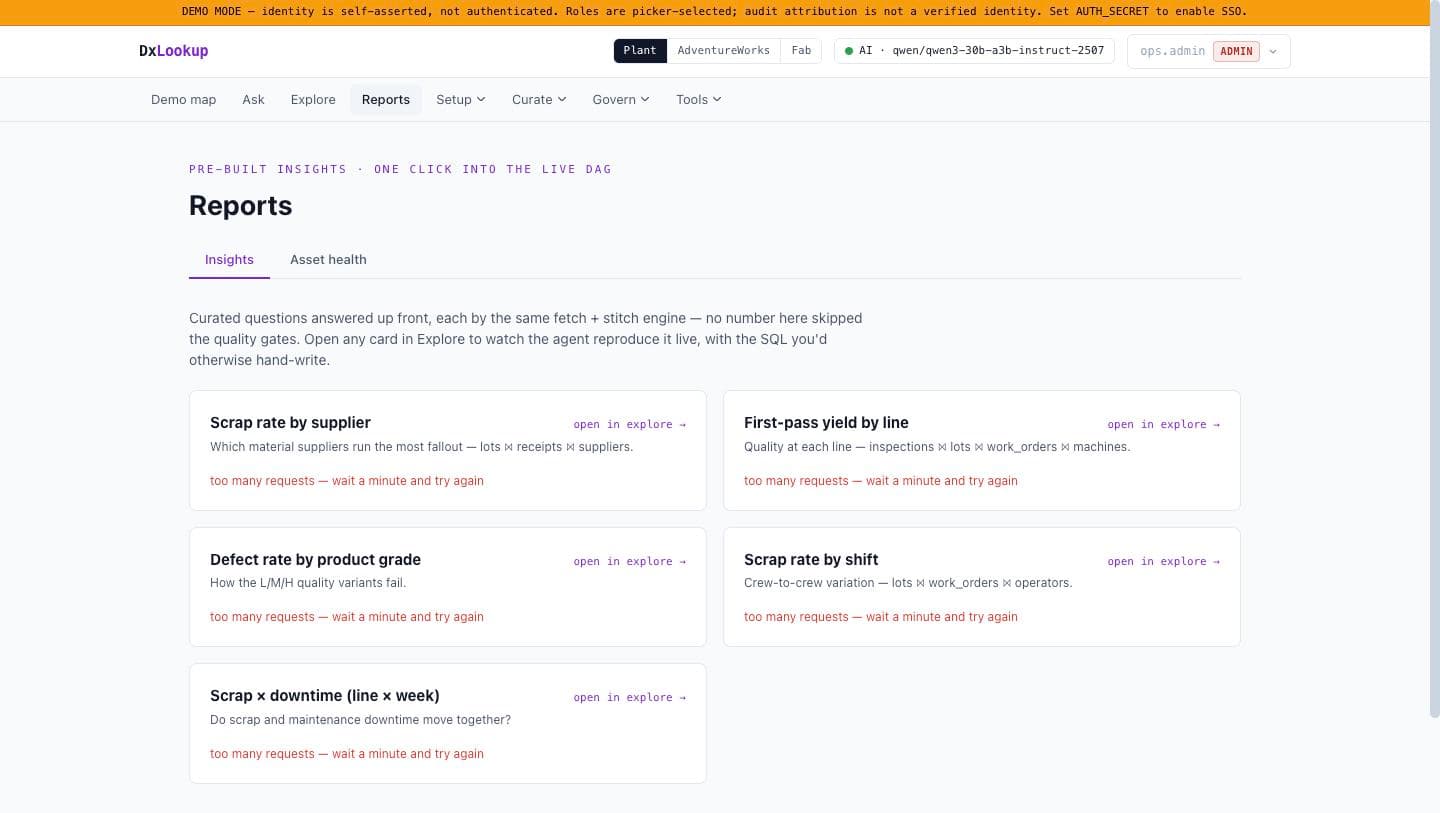Click the "Scrap × downtime (line × week)" title
The height and width of the screenshot is (813, 1440).
pos(325,696)
